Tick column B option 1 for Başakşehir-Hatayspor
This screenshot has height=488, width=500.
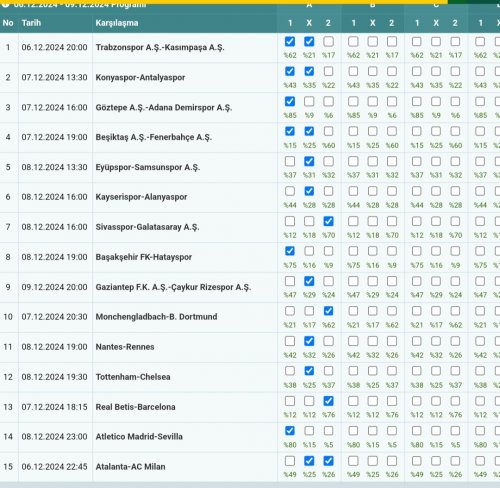(x=353, y=251)
